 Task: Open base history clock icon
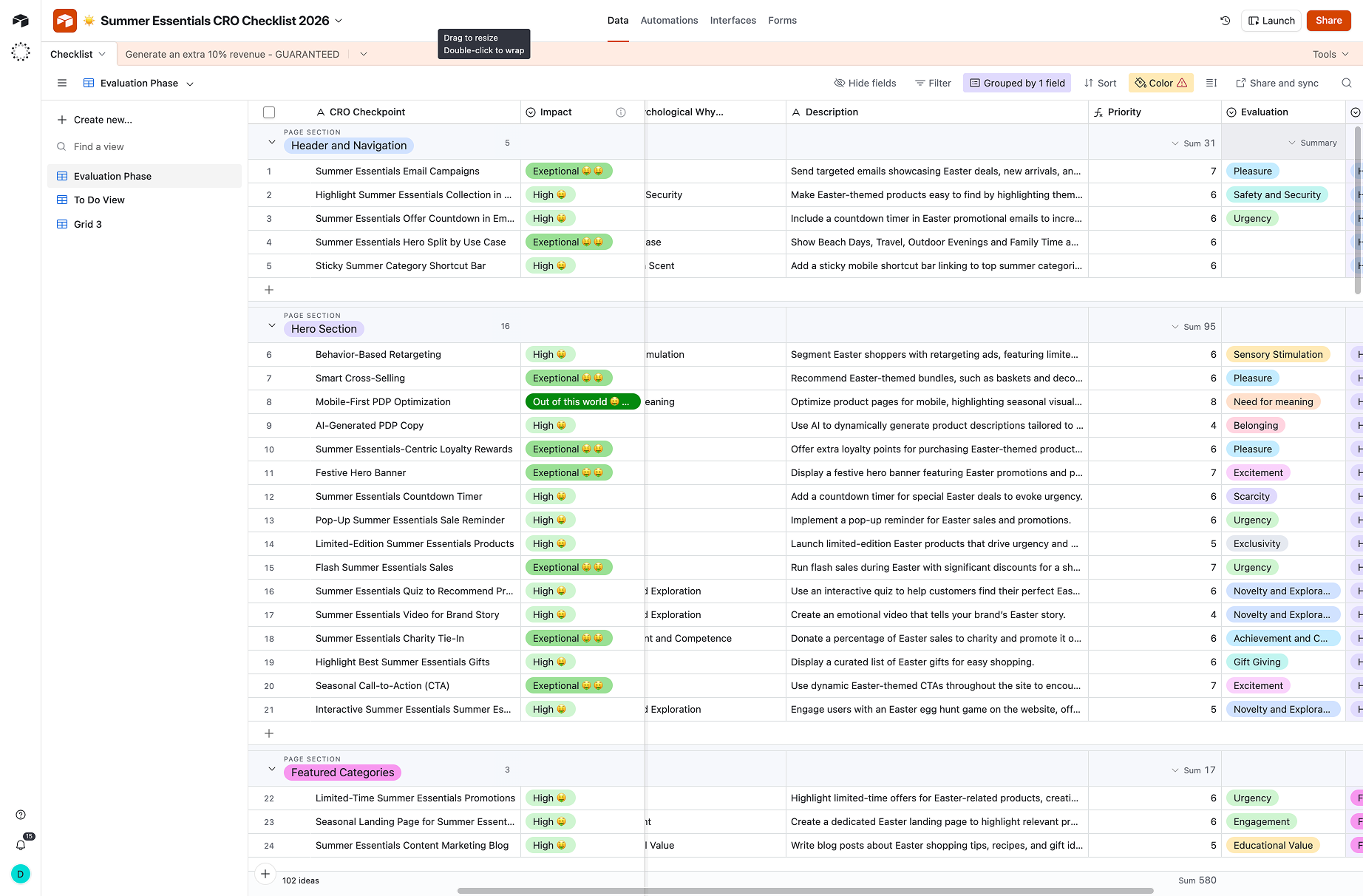1225,21
